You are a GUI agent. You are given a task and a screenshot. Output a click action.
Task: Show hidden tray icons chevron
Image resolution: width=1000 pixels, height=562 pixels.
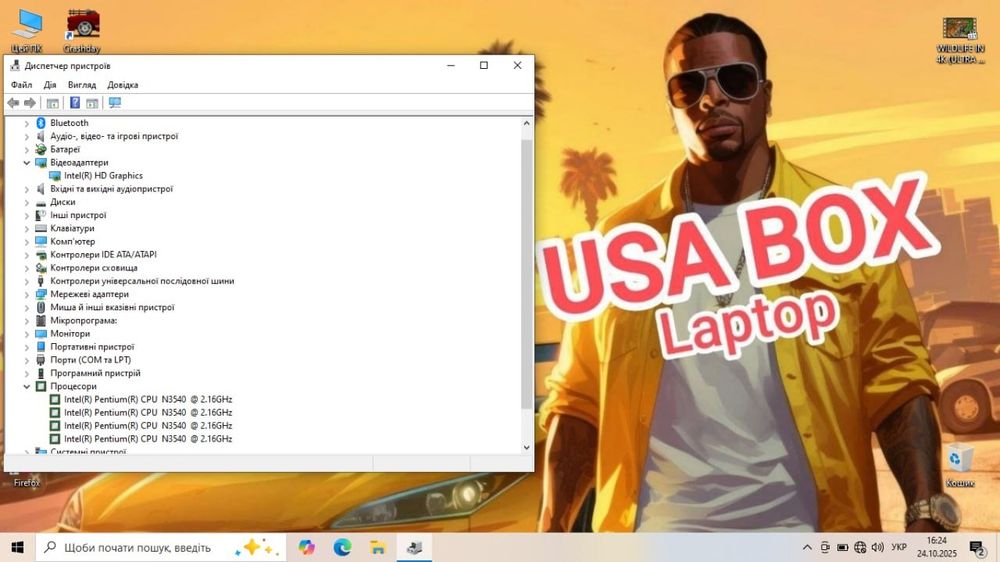click(x=807, y=547)
